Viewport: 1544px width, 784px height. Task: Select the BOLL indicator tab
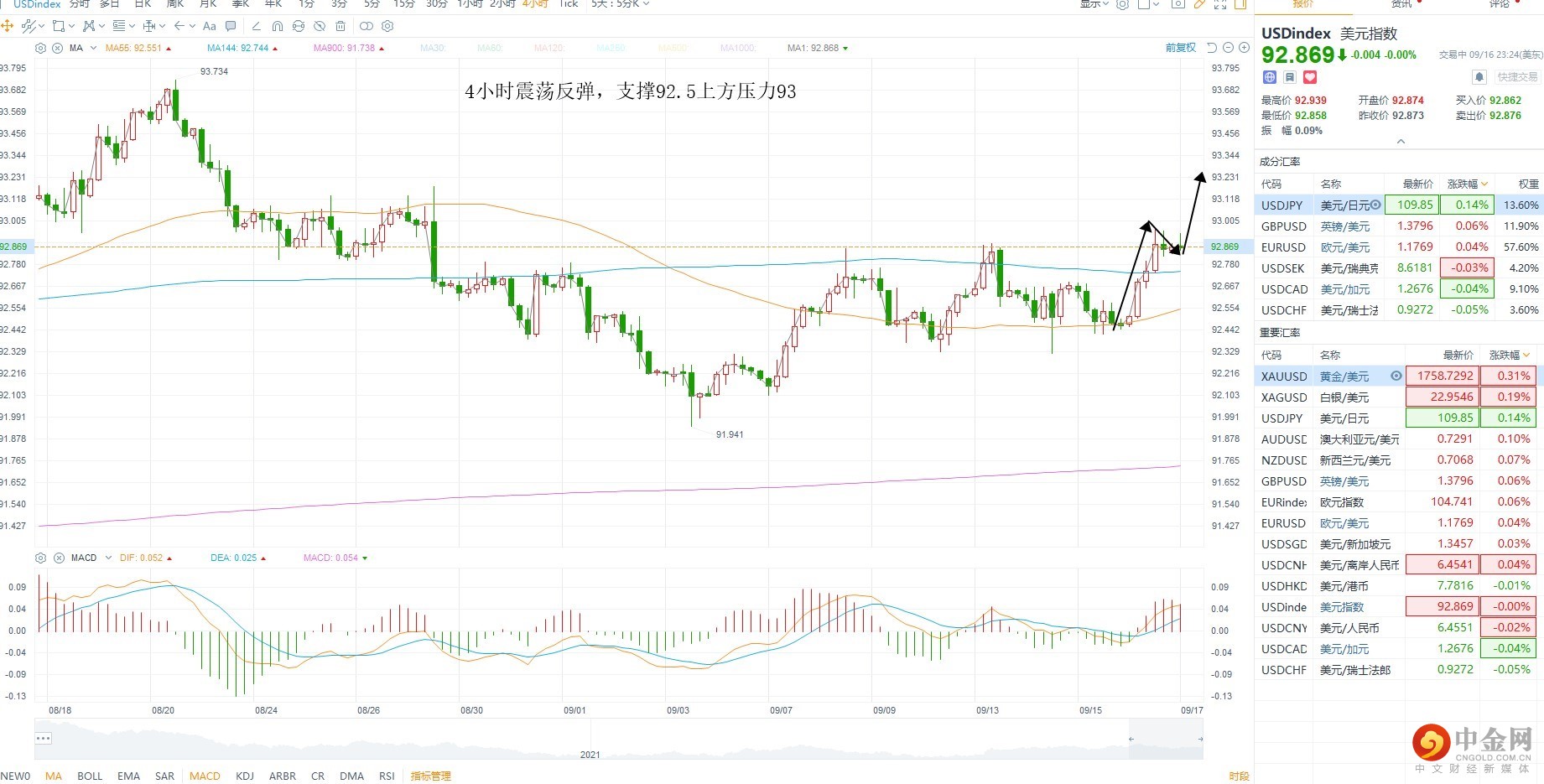pyautogui.click(x=90, y=776)
